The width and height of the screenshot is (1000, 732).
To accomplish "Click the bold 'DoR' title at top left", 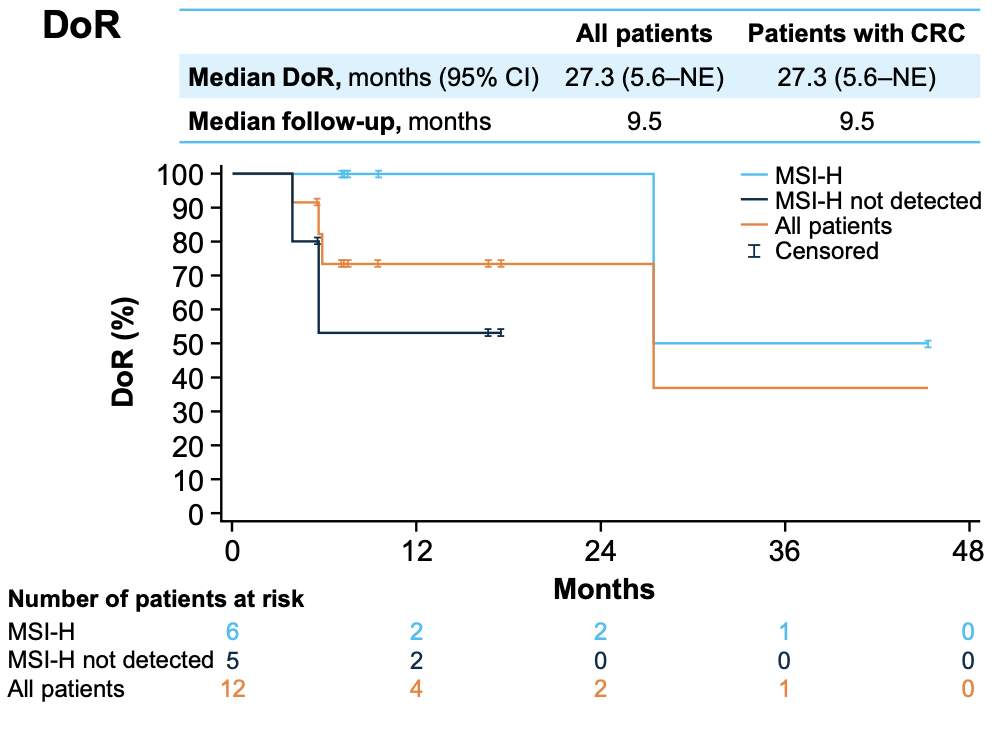I will click(82, 26).
